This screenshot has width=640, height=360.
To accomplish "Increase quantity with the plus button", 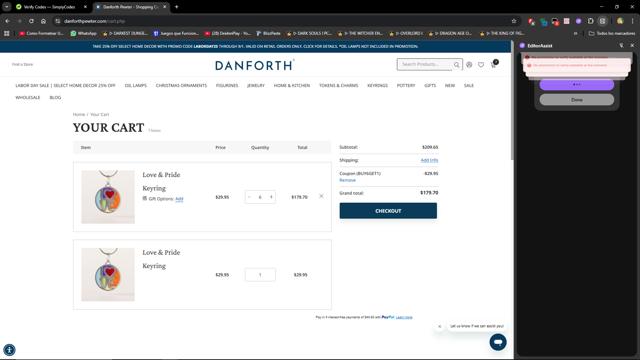I will [x=271, y=197].
